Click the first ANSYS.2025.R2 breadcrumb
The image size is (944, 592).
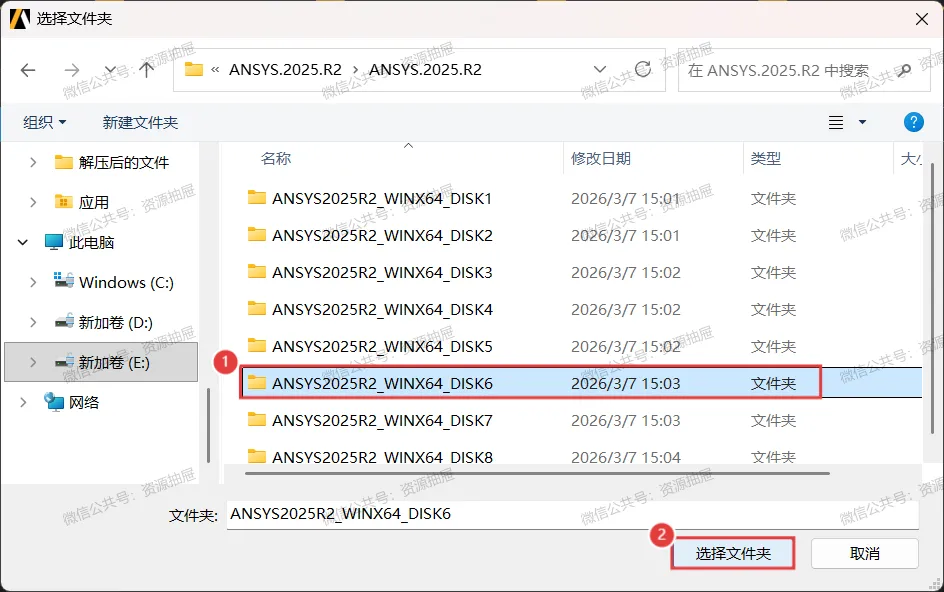tap(285, 70)
